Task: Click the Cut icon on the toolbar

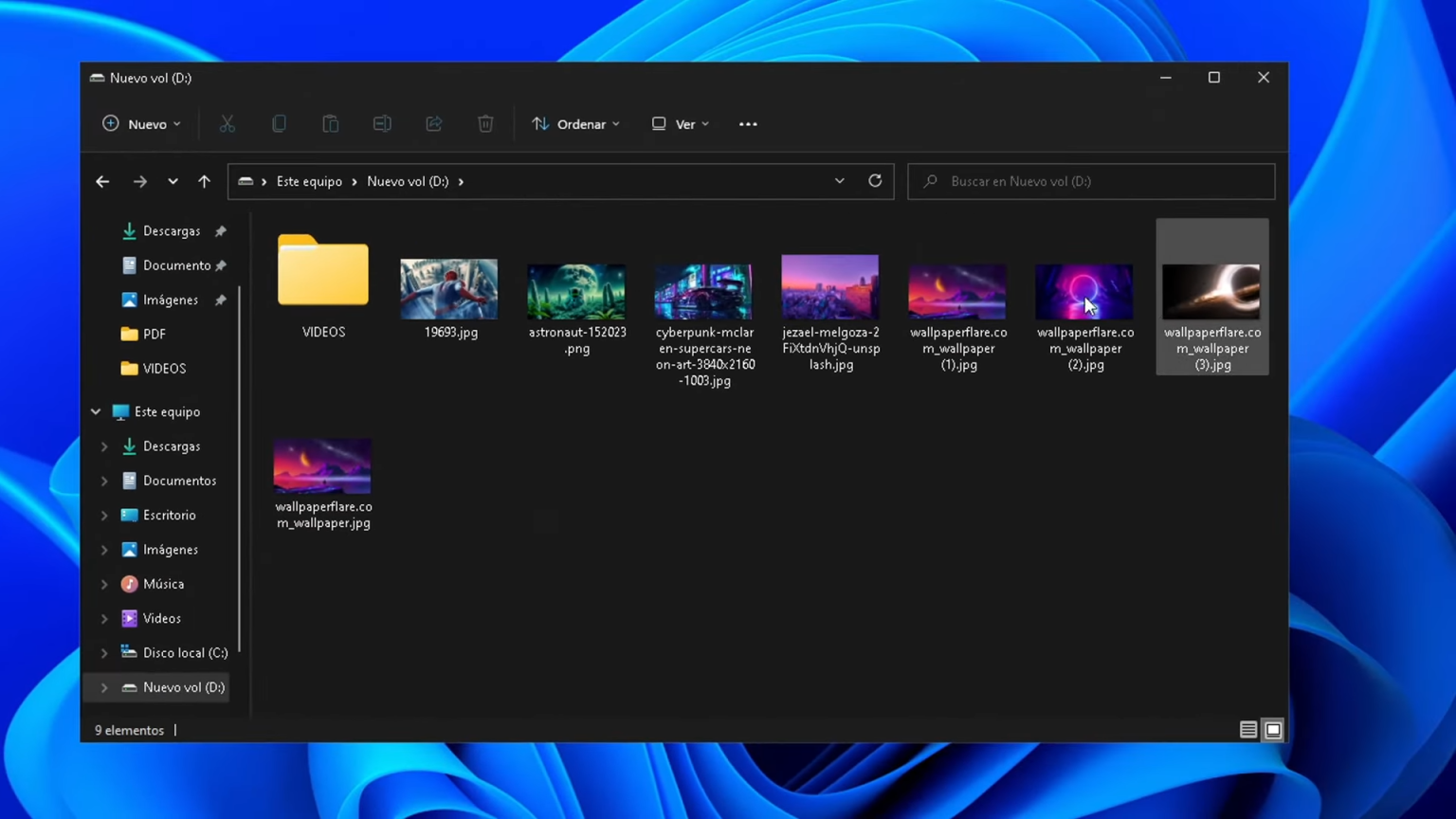Action: click(x=227, y=123)
